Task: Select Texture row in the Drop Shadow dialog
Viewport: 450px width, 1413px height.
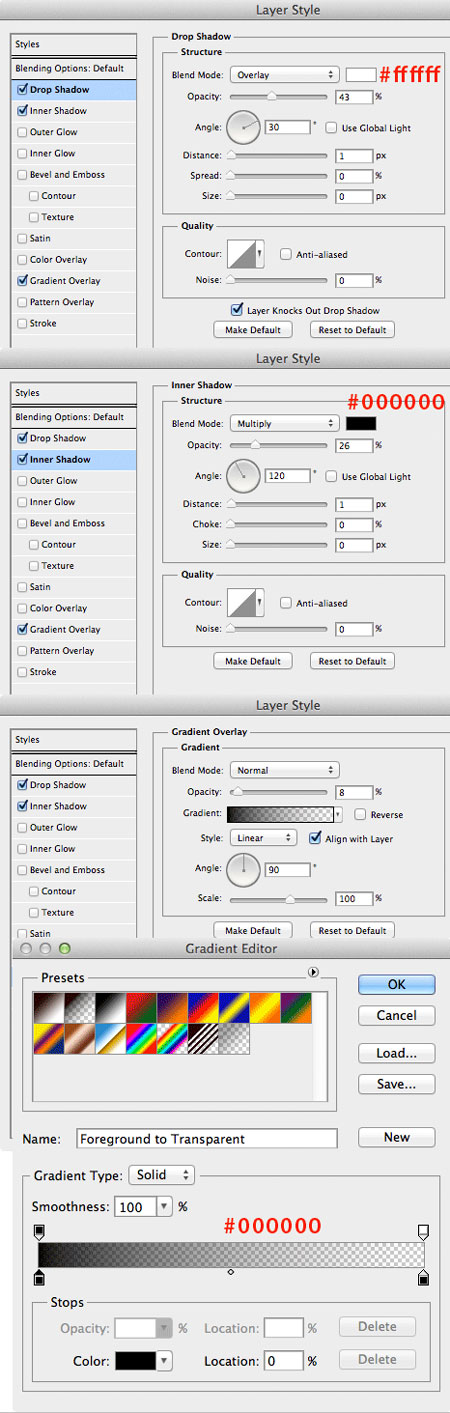Action: [73, 217]
